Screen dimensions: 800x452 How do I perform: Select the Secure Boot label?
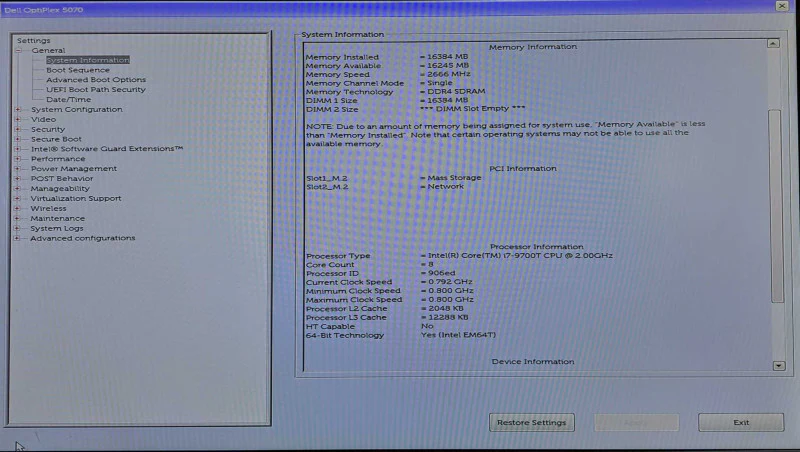click(x=56, y=139)
